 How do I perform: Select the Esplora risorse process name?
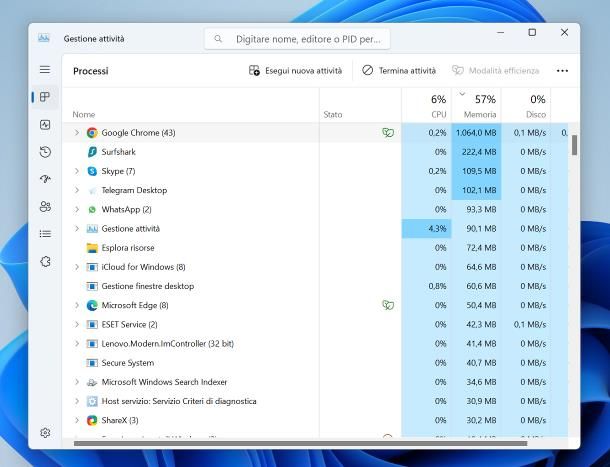point(128,248)
